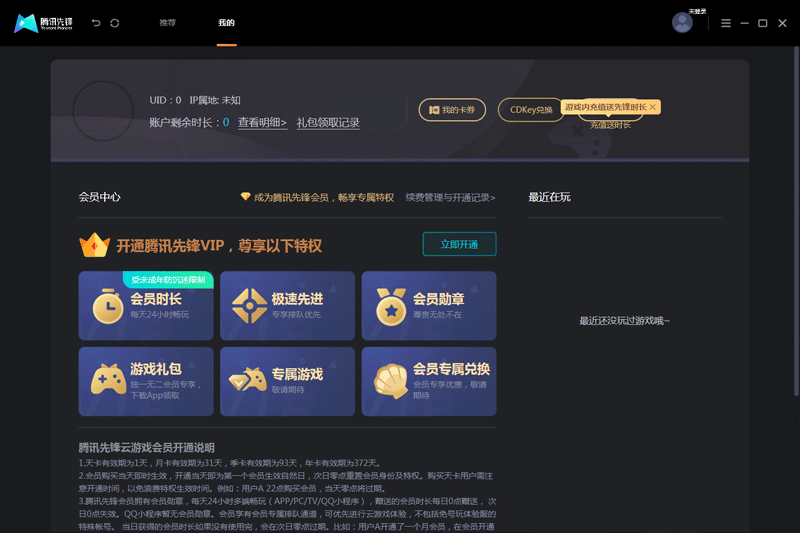Dismiss the 游戏内充值送先锋时长 tooltip
Image resolution: width=800 pixels, height=533 pixels.
click(653, 107)
